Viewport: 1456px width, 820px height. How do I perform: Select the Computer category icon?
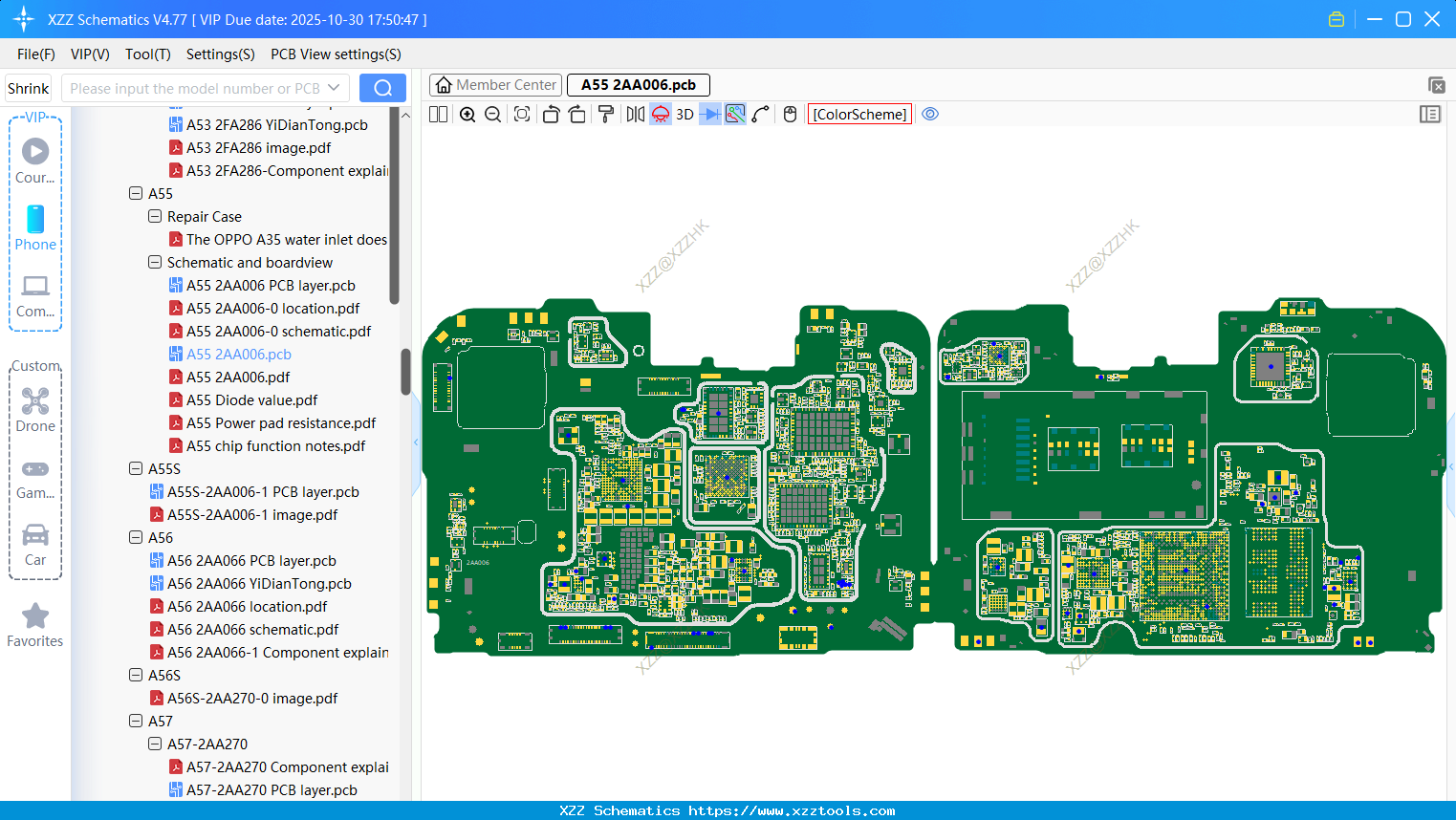tap(35, 295)
